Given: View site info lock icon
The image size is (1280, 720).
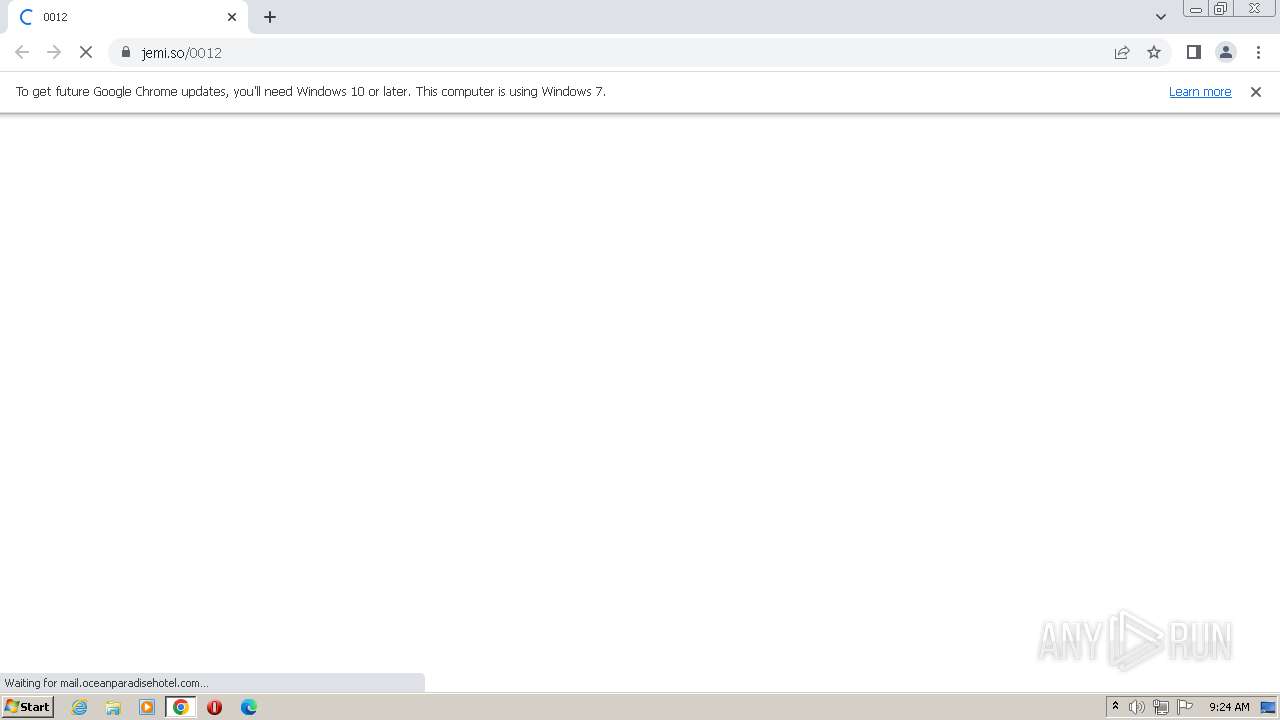Looking at the screenshot, I should pos(126,52).
